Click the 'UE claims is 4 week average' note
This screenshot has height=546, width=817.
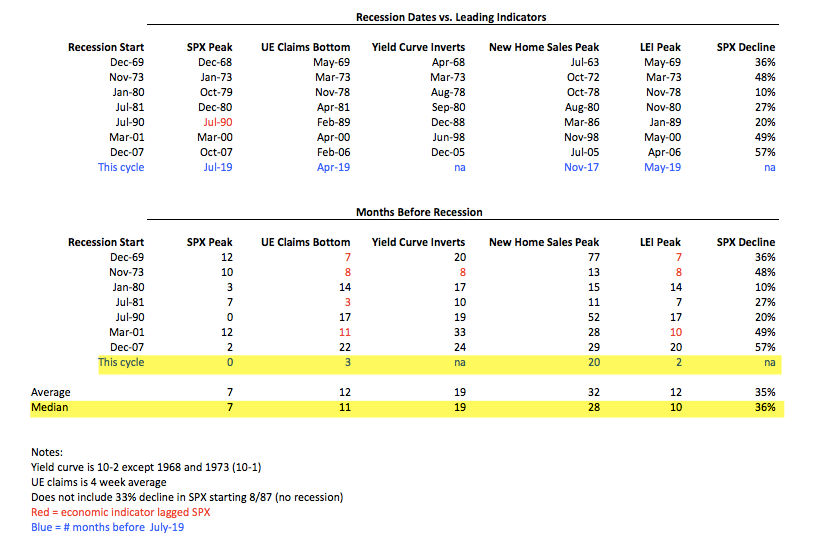coord(98,482)
